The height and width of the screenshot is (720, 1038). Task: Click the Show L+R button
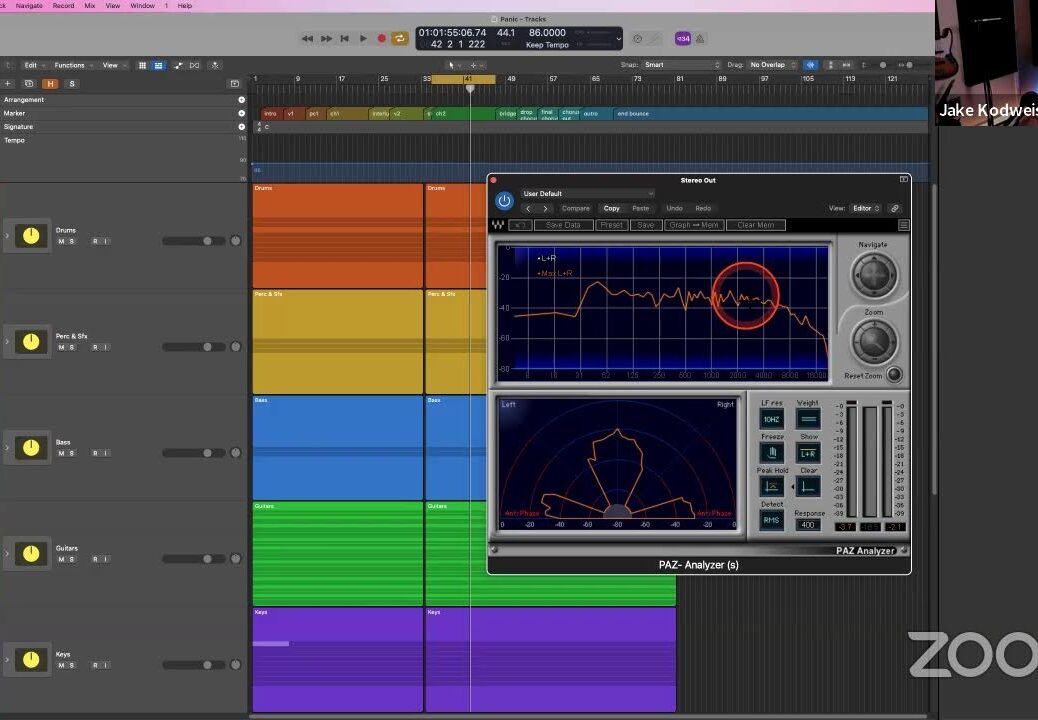tap(808, 453)
